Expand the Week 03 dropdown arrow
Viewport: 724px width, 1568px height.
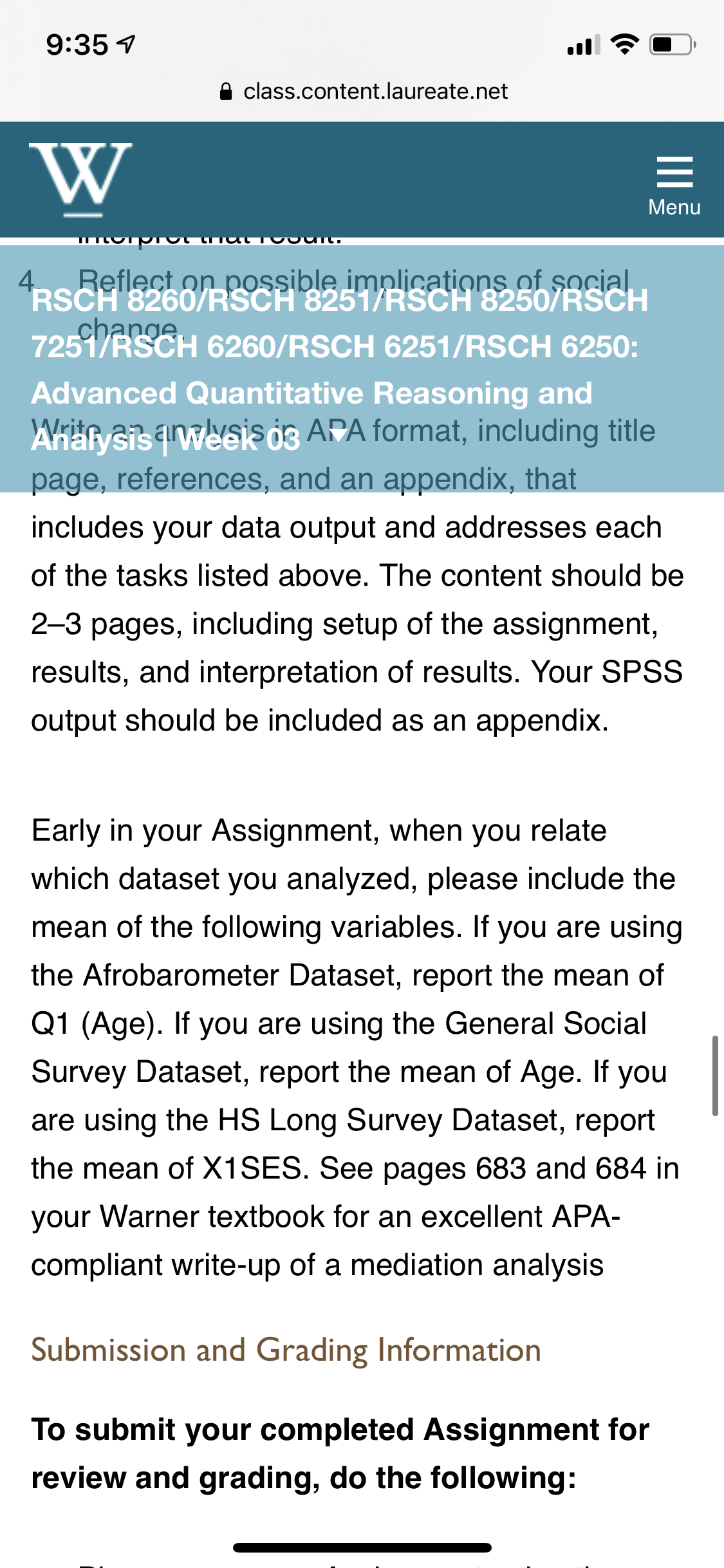[337, 436]
